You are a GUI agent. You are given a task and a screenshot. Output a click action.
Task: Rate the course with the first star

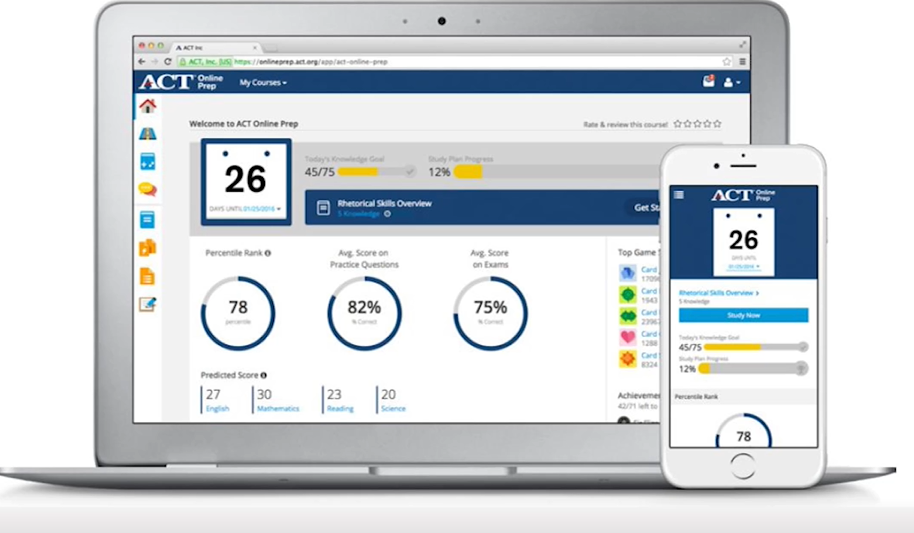(677, 124)
